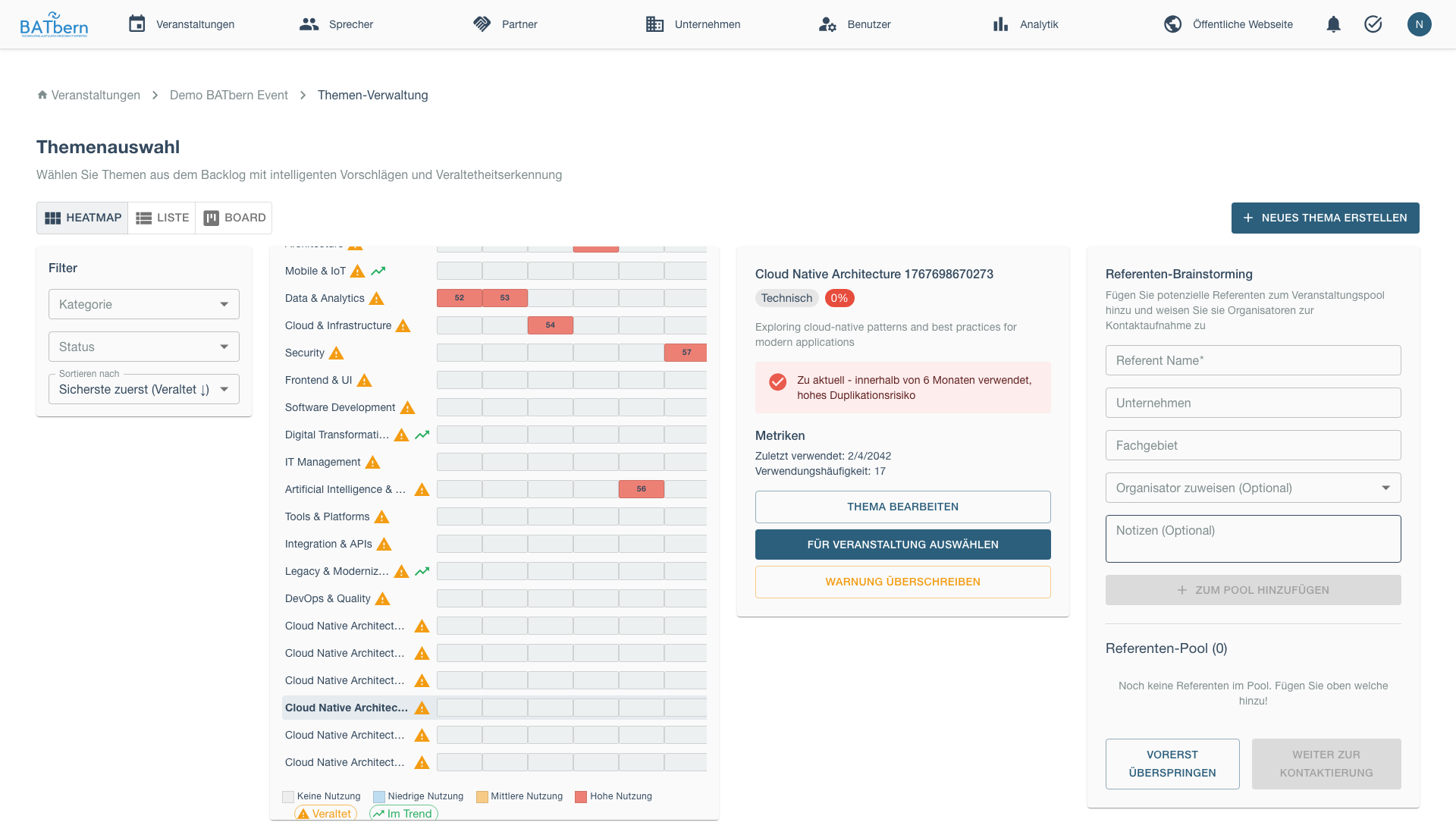
Task: Click the Notizen (Optional) text area
Action: (x=1253, y=538)
